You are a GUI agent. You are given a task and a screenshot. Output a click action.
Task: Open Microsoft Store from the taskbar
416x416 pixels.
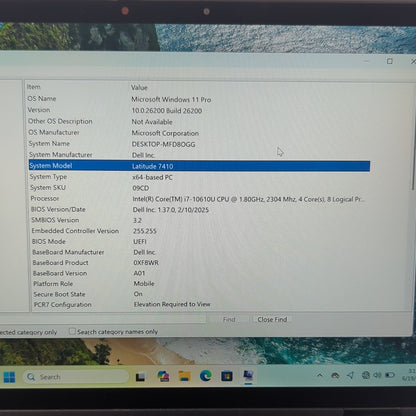coord(227,376)
